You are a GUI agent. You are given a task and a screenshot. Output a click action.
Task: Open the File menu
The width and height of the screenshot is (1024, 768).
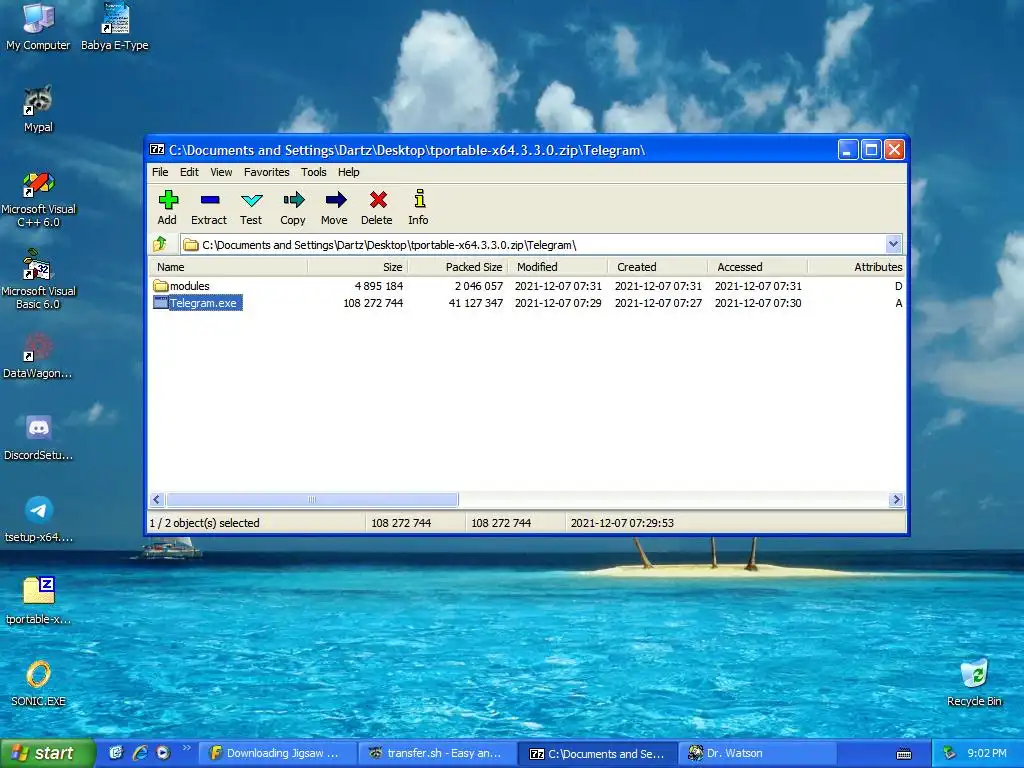click(160, 172)
